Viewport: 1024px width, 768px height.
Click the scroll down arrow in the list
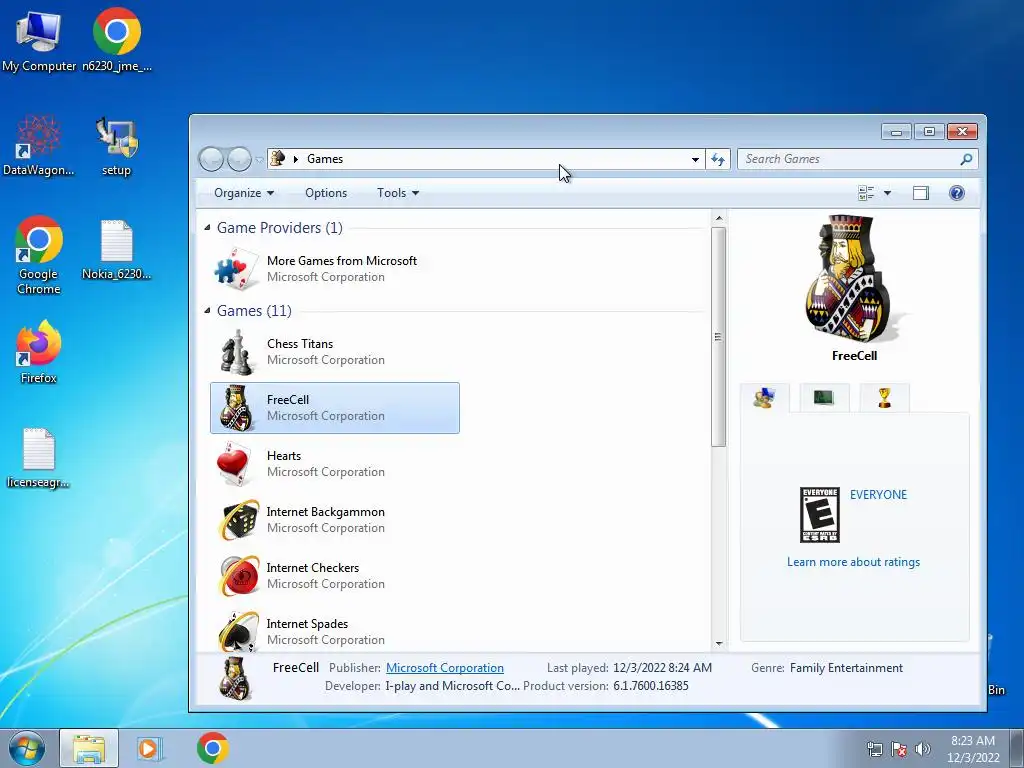pyautogui.click(x=718, y=643)
